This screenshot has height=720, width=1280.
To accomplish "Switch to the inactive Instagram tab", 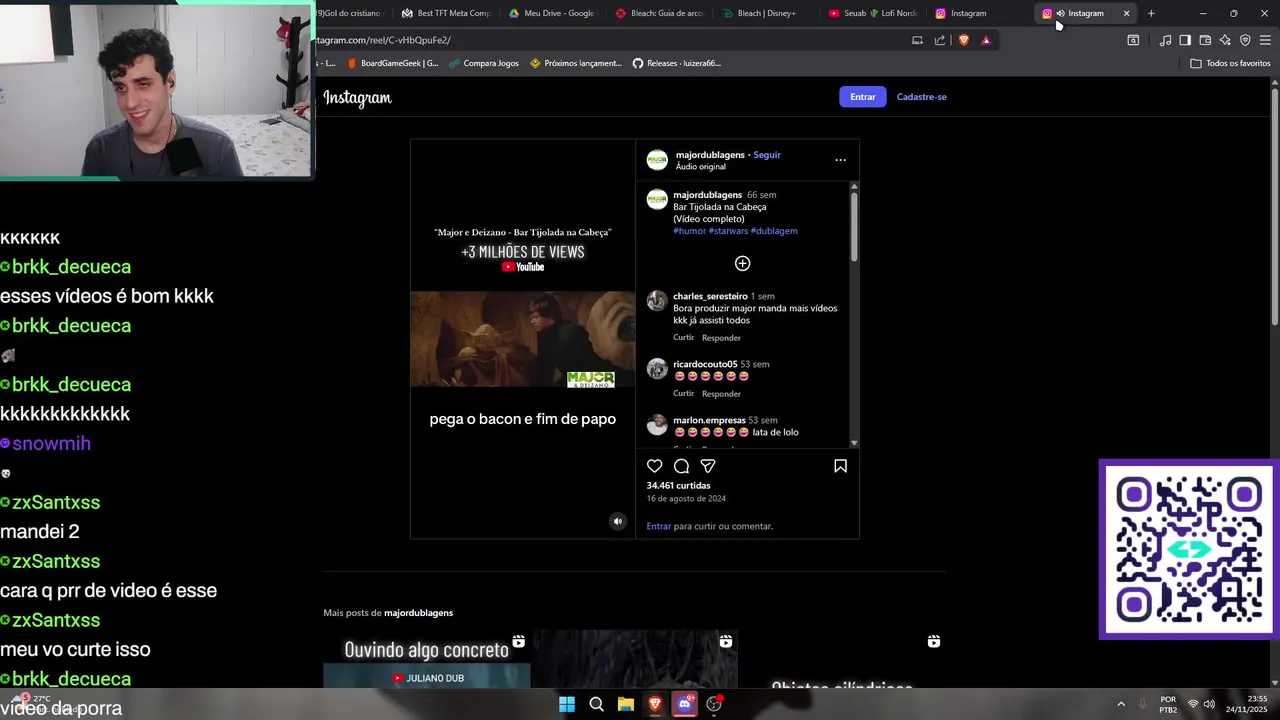I will [x=980, y=13].
